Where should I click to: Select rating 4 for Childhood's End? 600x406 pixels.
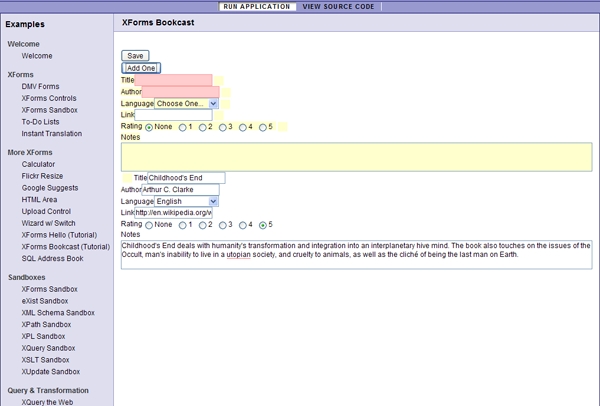244,225
